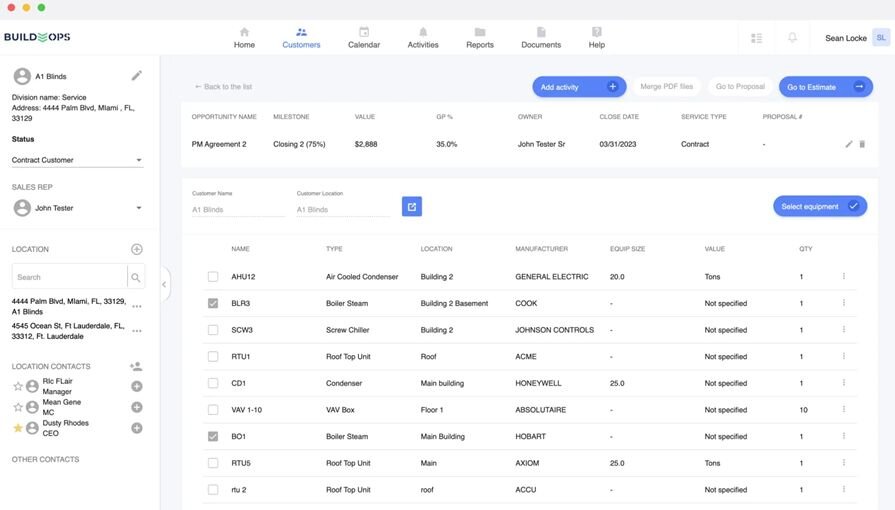The image size is (895, 510).
Task: Check the AHU12 equipment checkbox
Action: (x=213, y=276)
